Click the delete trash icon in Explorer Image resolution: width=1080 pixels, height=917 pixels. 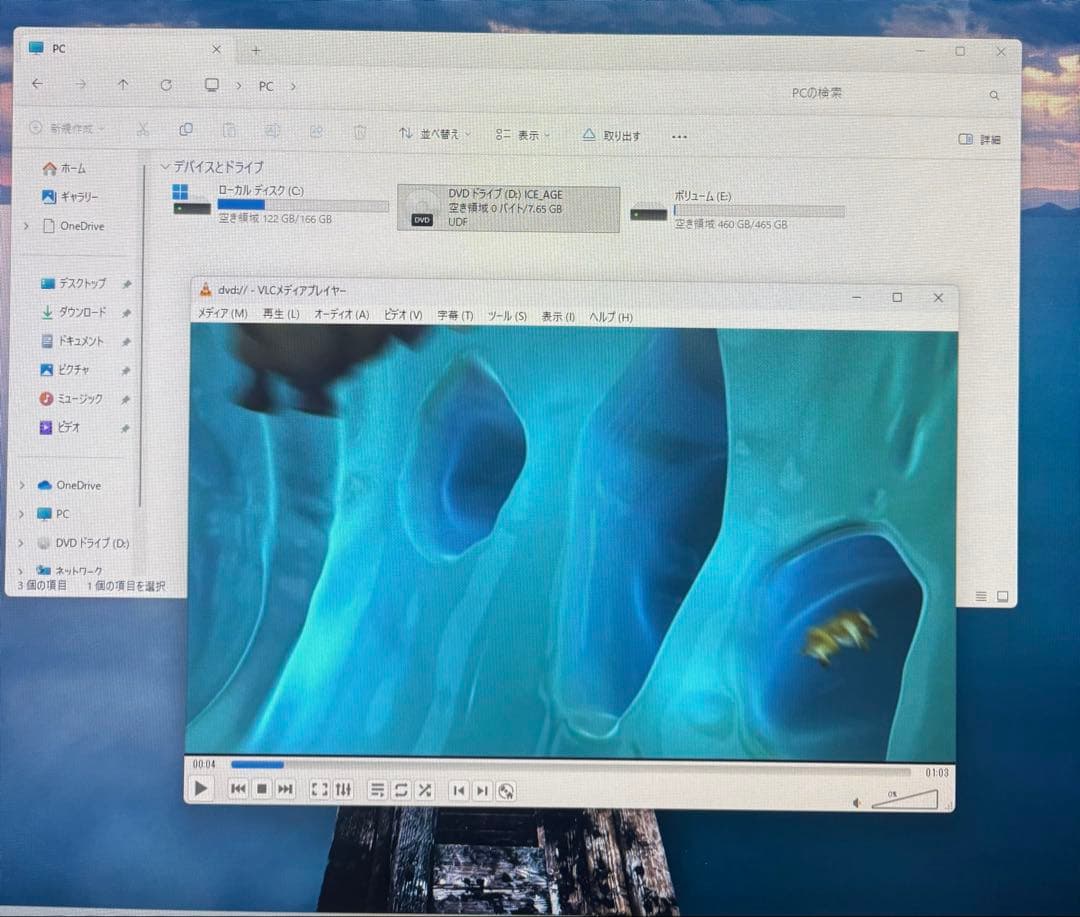[x=360, y=132]
